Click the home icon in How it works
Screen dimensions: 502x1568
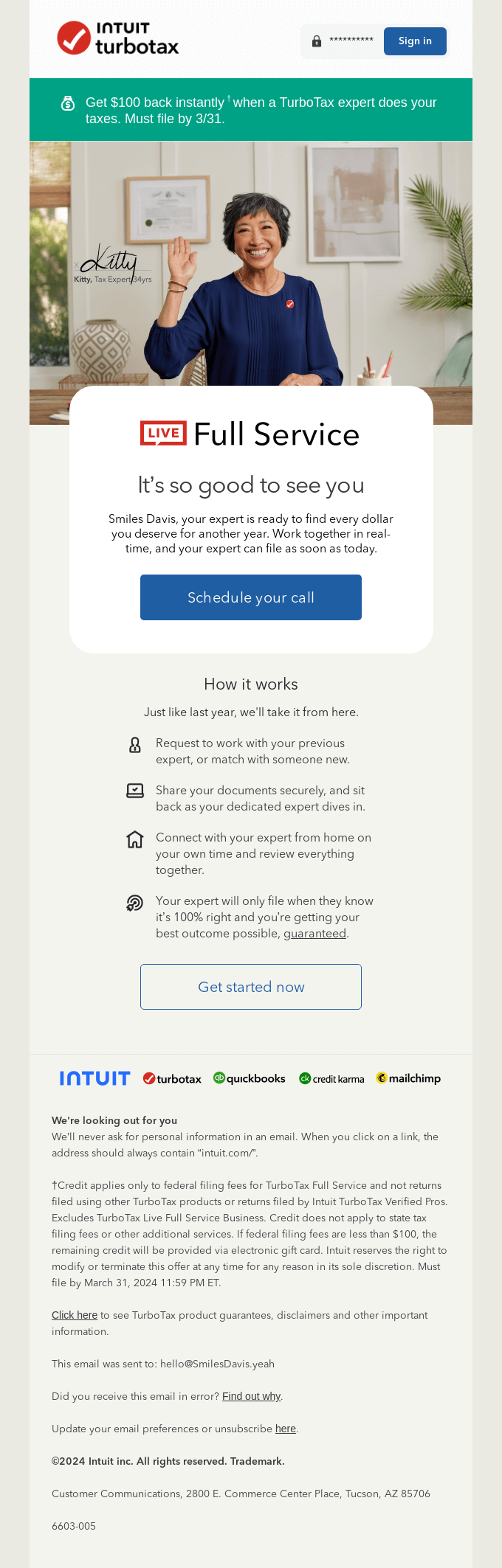(x=134, y=839)
